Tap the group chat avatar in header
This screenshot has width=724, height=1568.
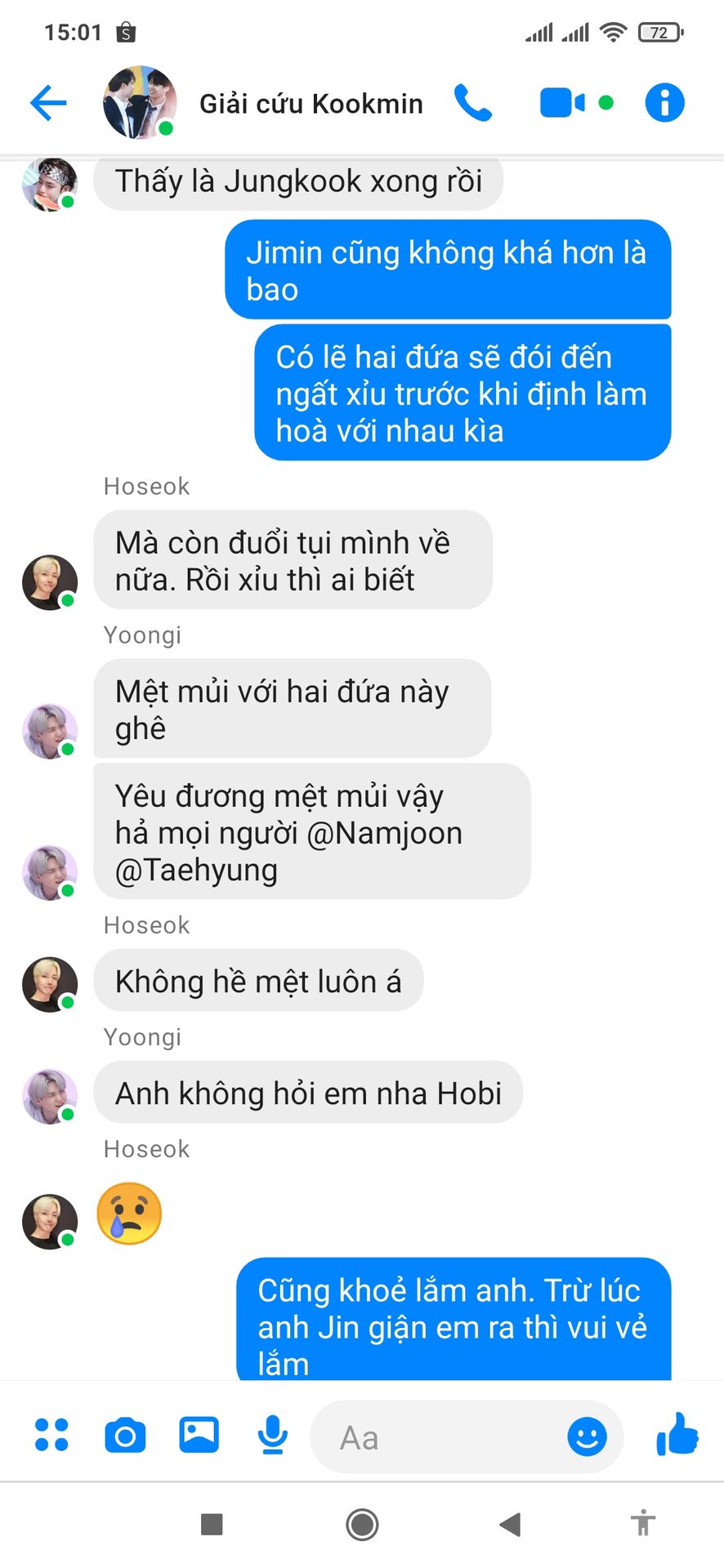click(140, 103)
